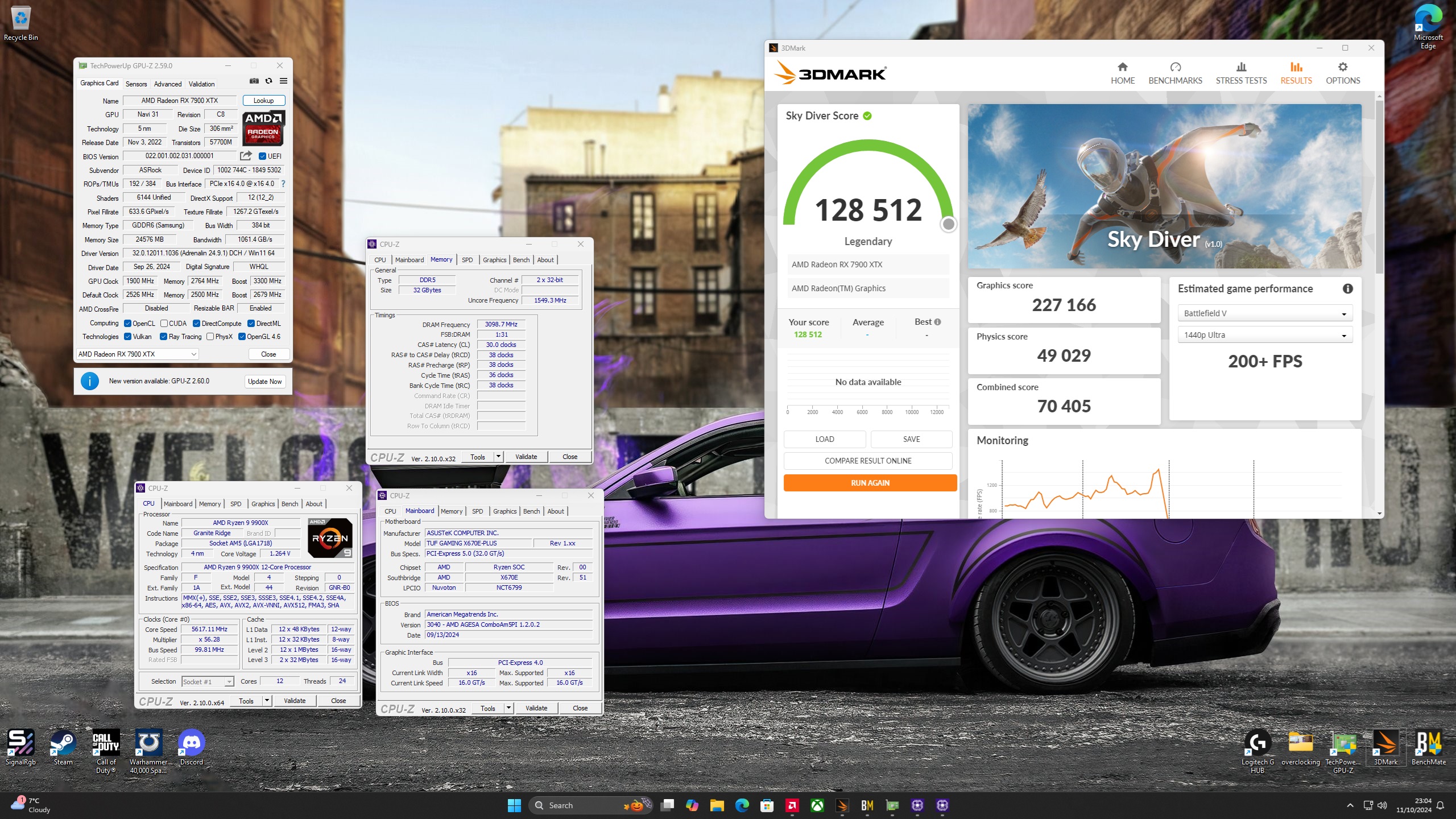Toggle the Ray Tracing checkbox

coord(163,337)
